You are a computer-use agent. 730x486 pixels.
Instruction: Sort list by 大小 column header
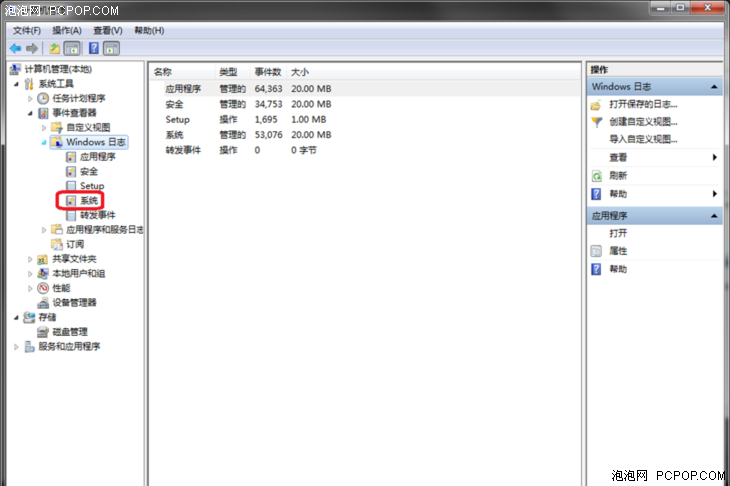[x=300, y=72]
